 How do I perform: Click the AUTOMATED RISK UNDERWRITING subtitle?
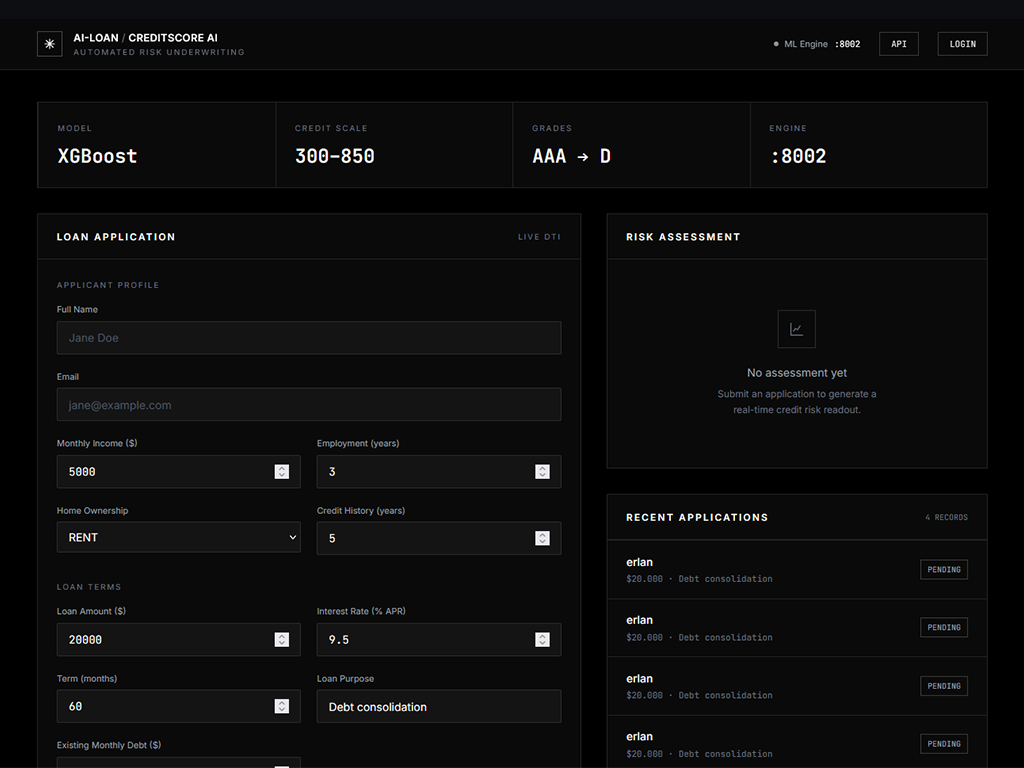click(x=159, y=52)
